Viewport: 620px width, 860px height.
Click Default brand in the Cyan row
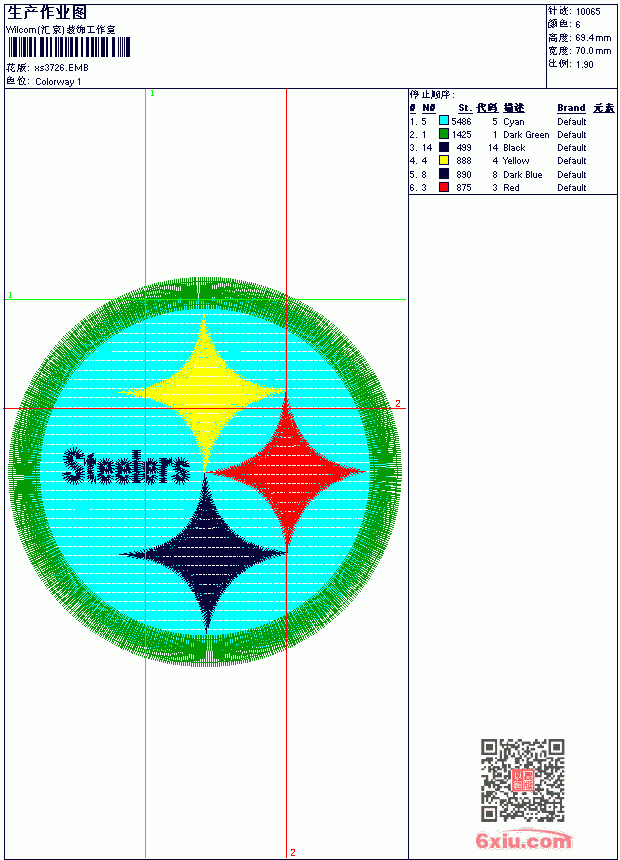[572, 122]
